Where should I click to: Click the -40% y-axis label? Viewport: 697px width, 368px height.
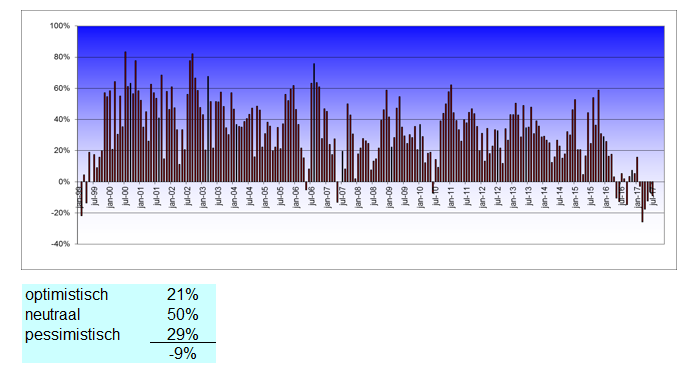pyautogui.click(x=61, y=244)
